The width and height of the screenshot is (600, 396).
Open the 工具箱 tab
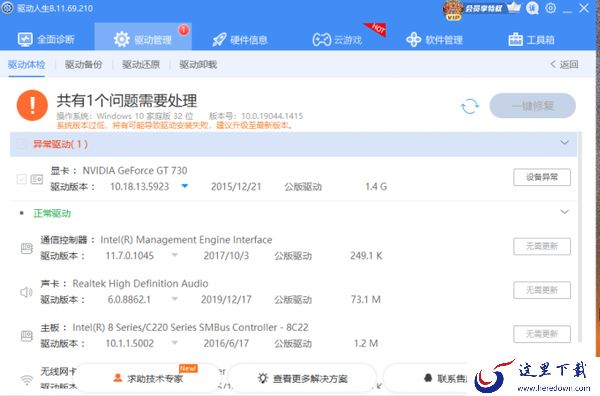click(531, 40)
